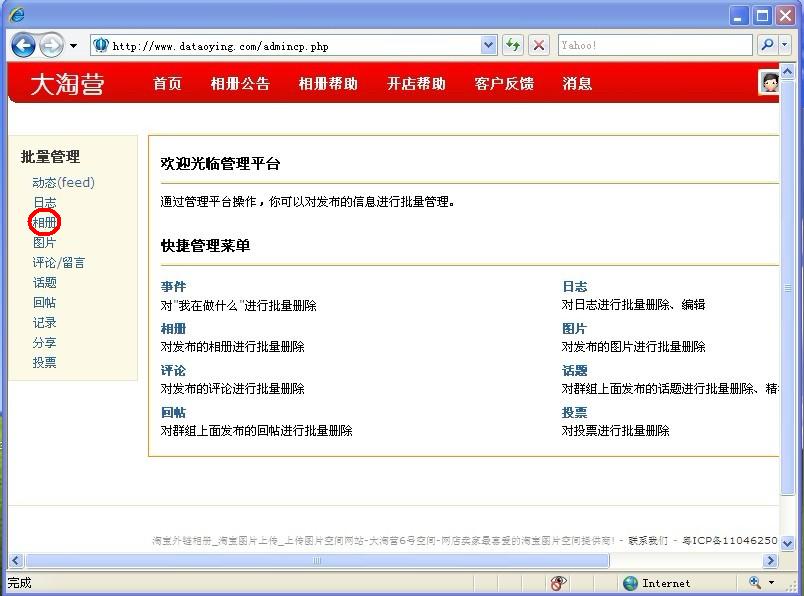Image resolution: width=804 pixels, height=596 pixels.
Task: Expand the address bar URL dropdown
Action: click(489, 46)
